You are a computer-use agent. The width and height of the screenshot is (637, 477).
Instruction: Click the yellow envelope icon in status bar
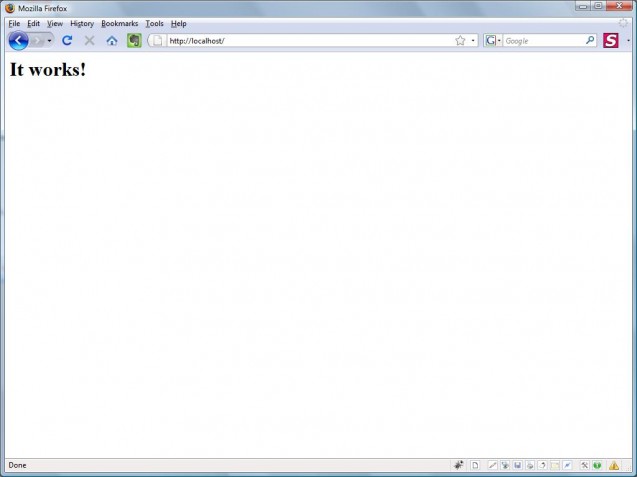click(x=555, y=465)
